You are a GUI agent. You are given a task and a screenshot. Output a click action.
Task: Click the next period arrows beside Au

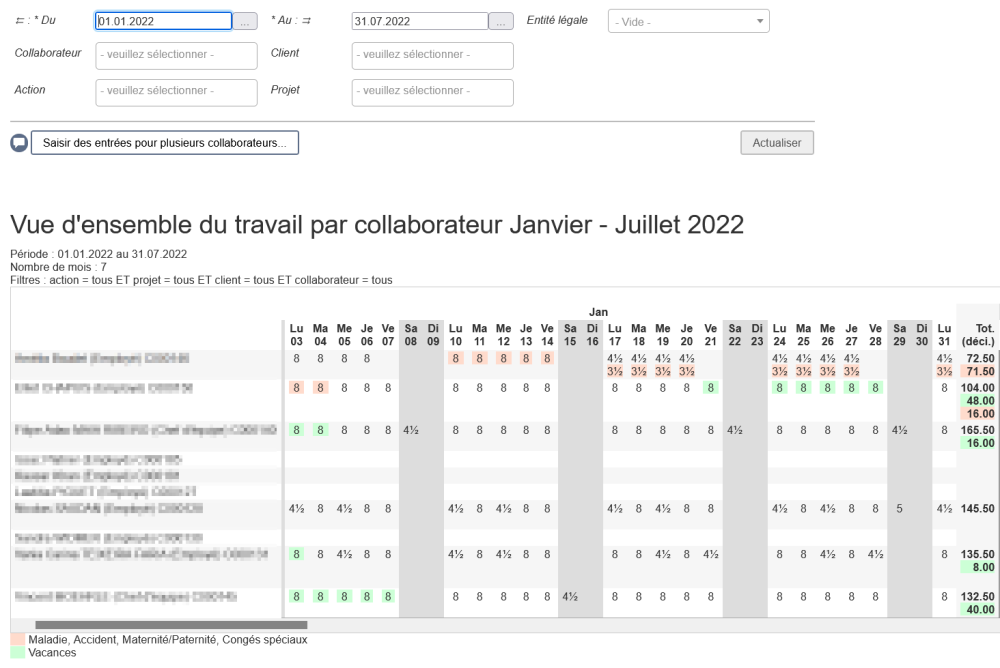(x=306, y=21)
